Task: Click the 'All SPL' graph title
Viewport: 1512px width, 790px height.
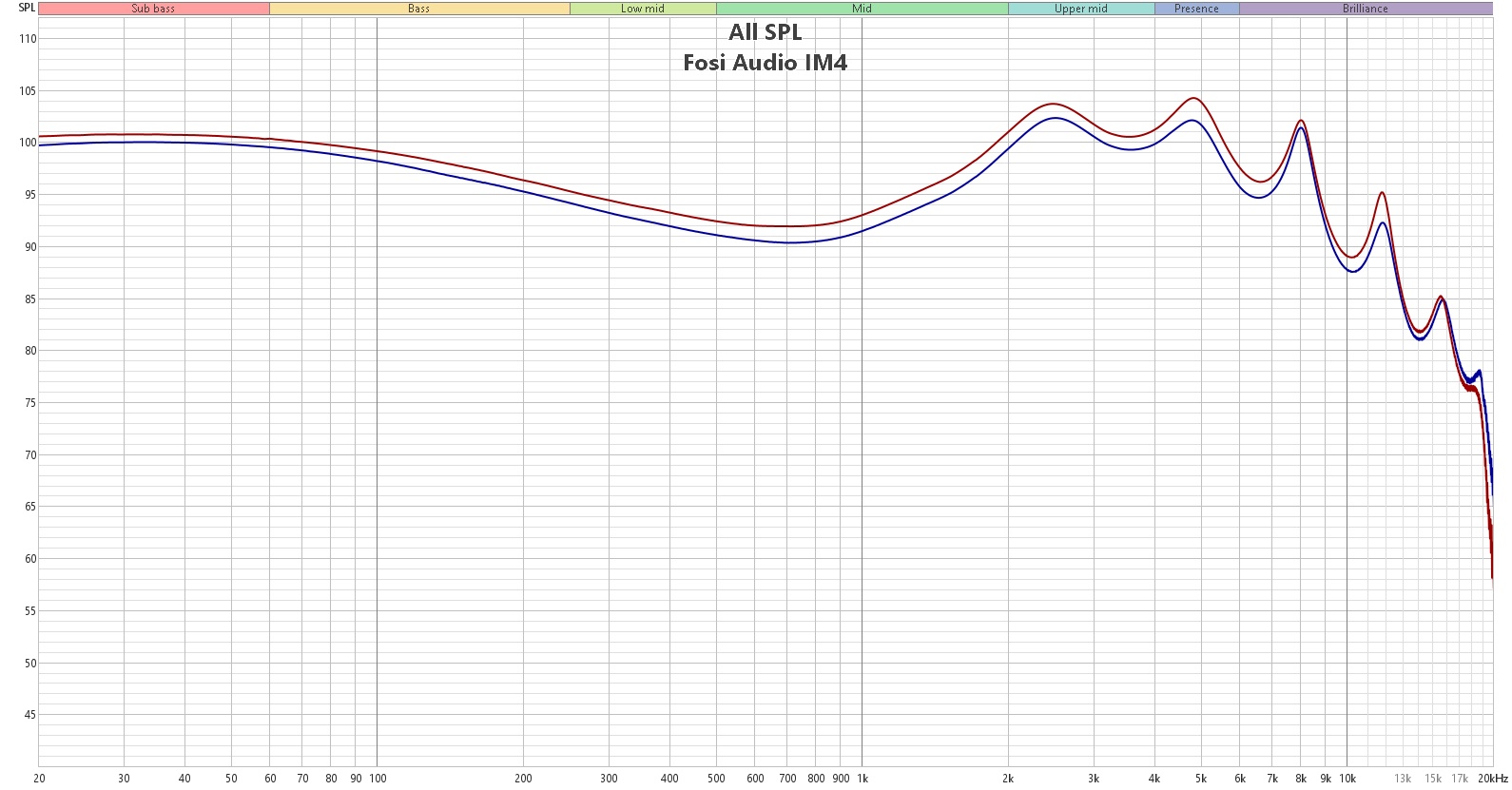Action: 766,32
